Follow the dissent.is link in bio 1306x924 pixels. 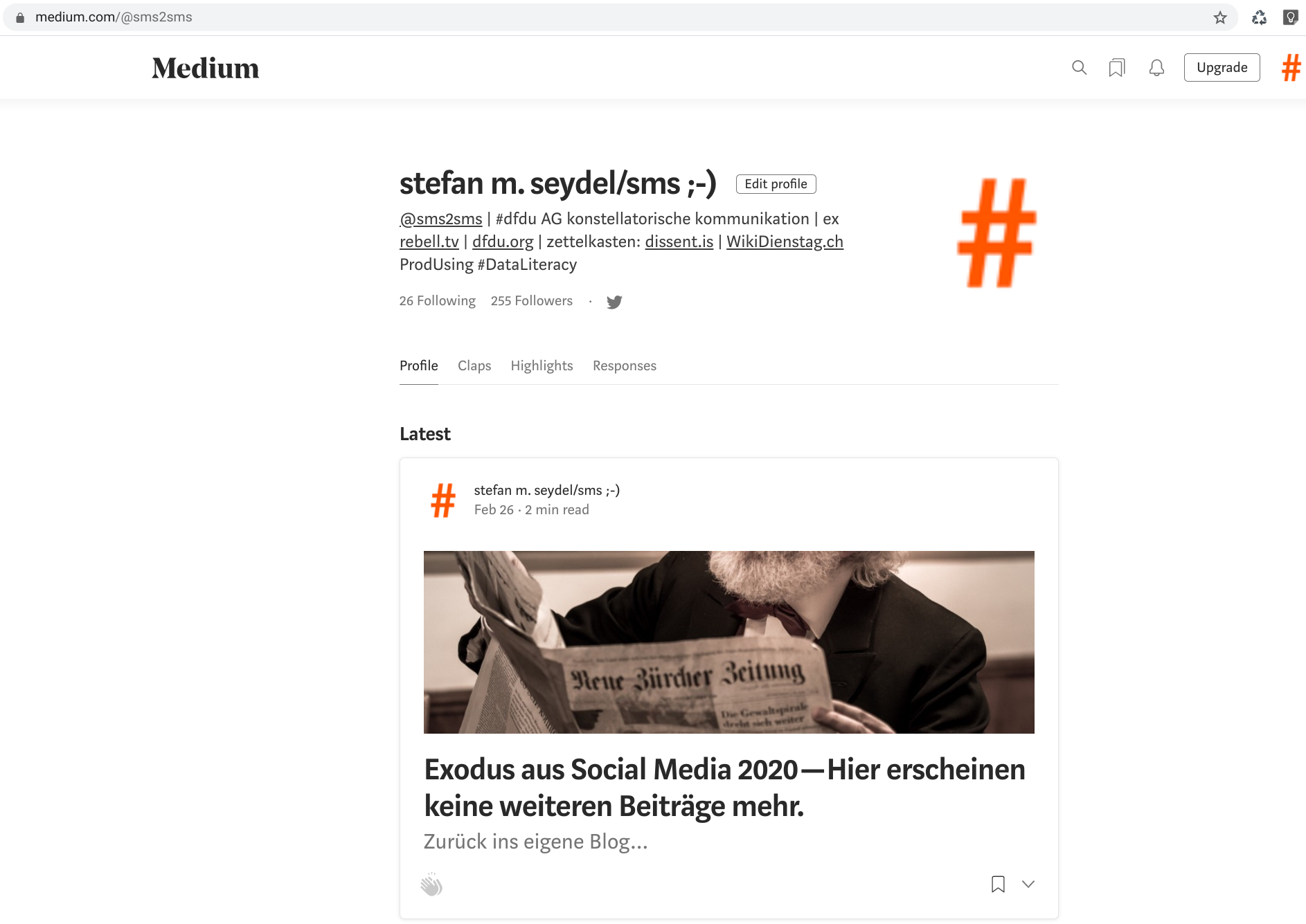pyautogui.click(x=679, y=242)
